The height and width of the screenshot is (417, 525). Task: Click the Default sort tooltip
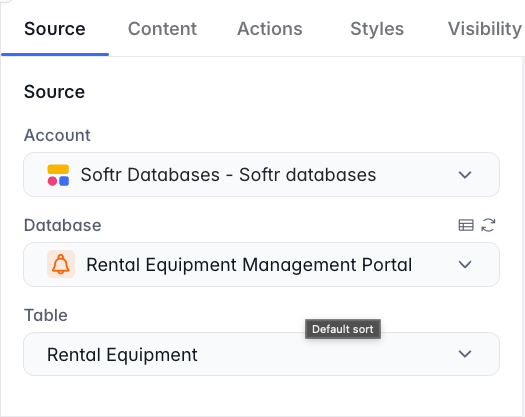(x=343, y=329)
